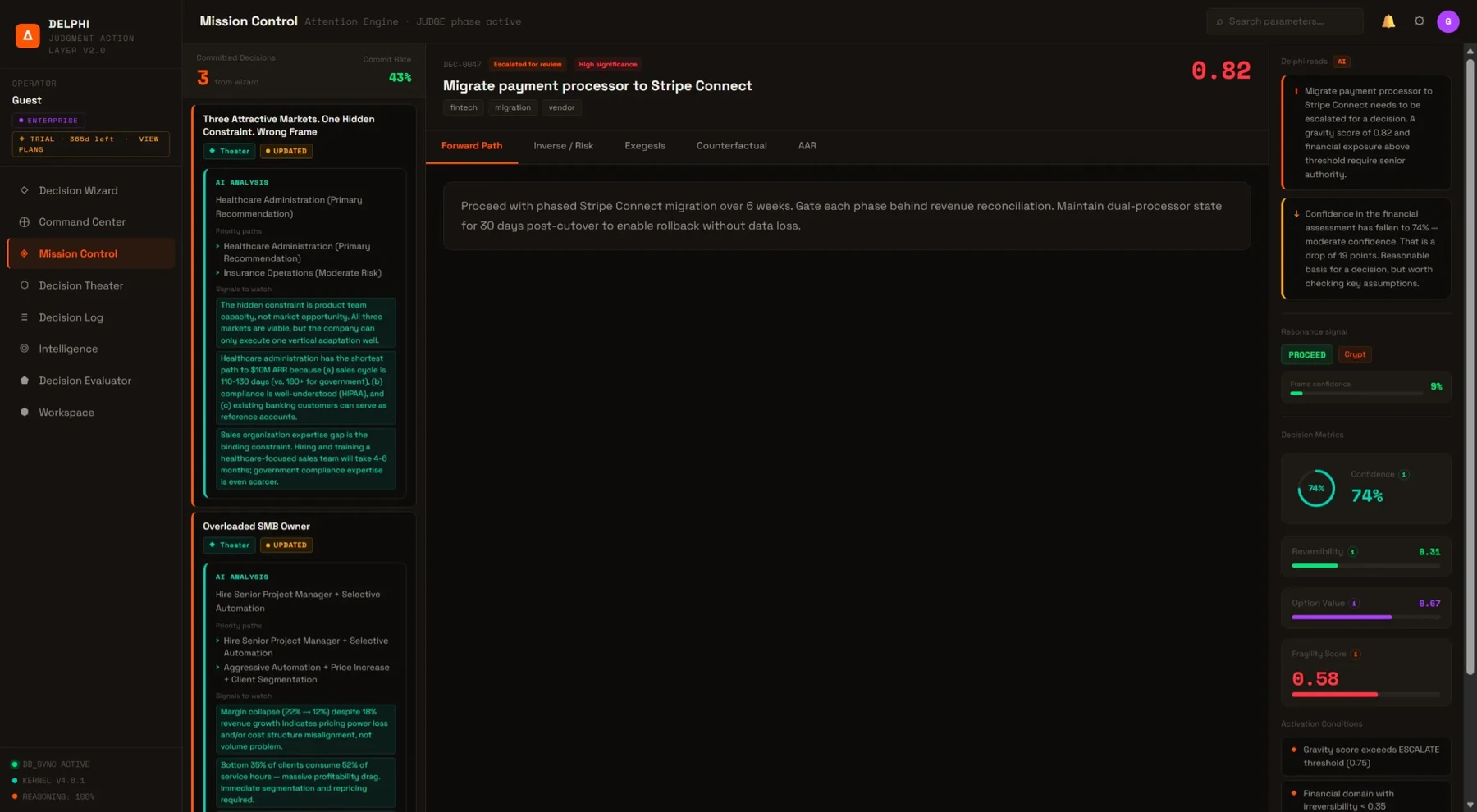Screen dimensions: 1477x812
Task: Click the AI badge beside Delphi reads
Action: pyautogui.click(x=1342, y=62)
